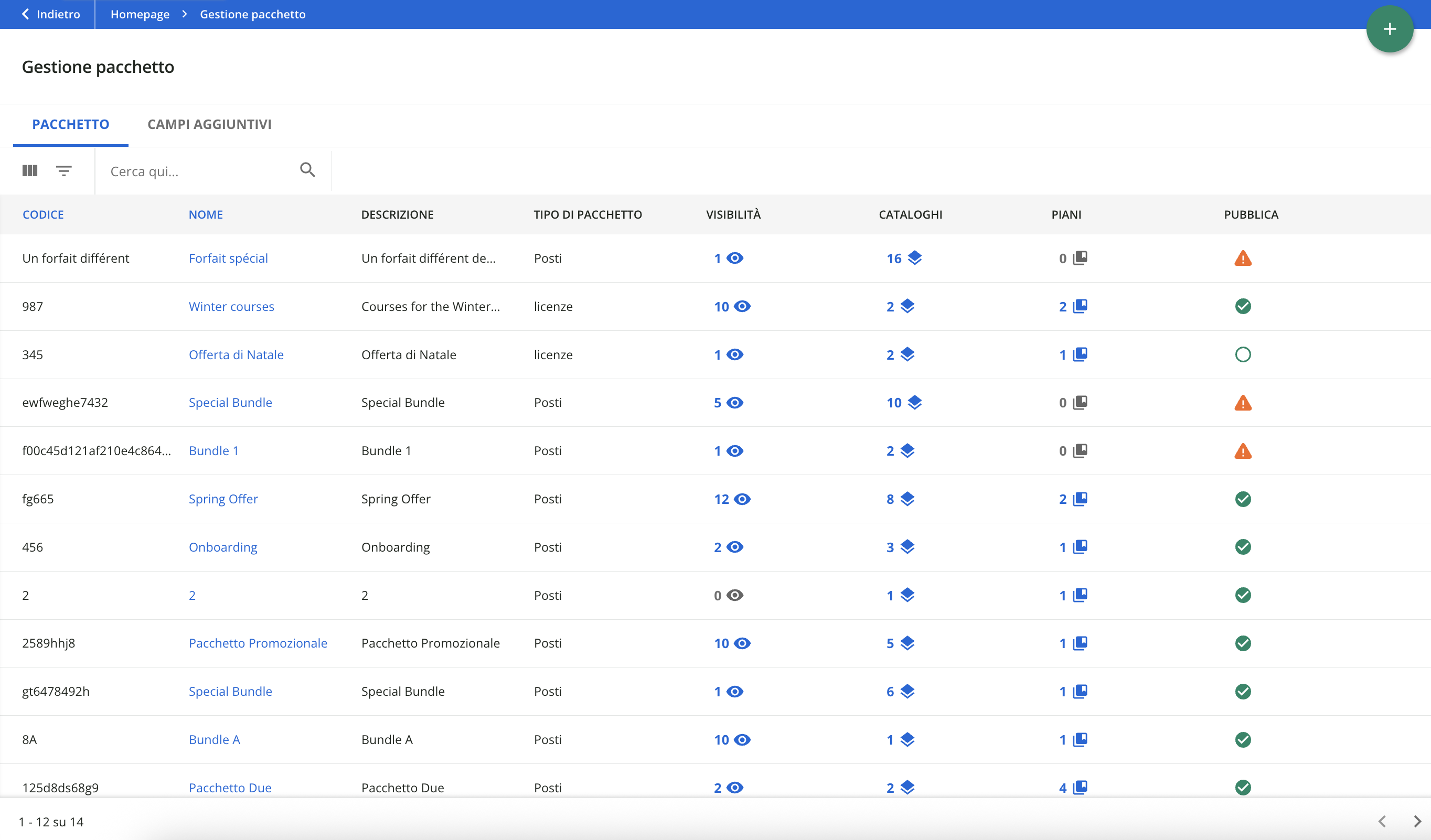Open the Homepage breadcrumb link
The width and height of the screenshot is (1431, 840).
(x=140, y=14)
